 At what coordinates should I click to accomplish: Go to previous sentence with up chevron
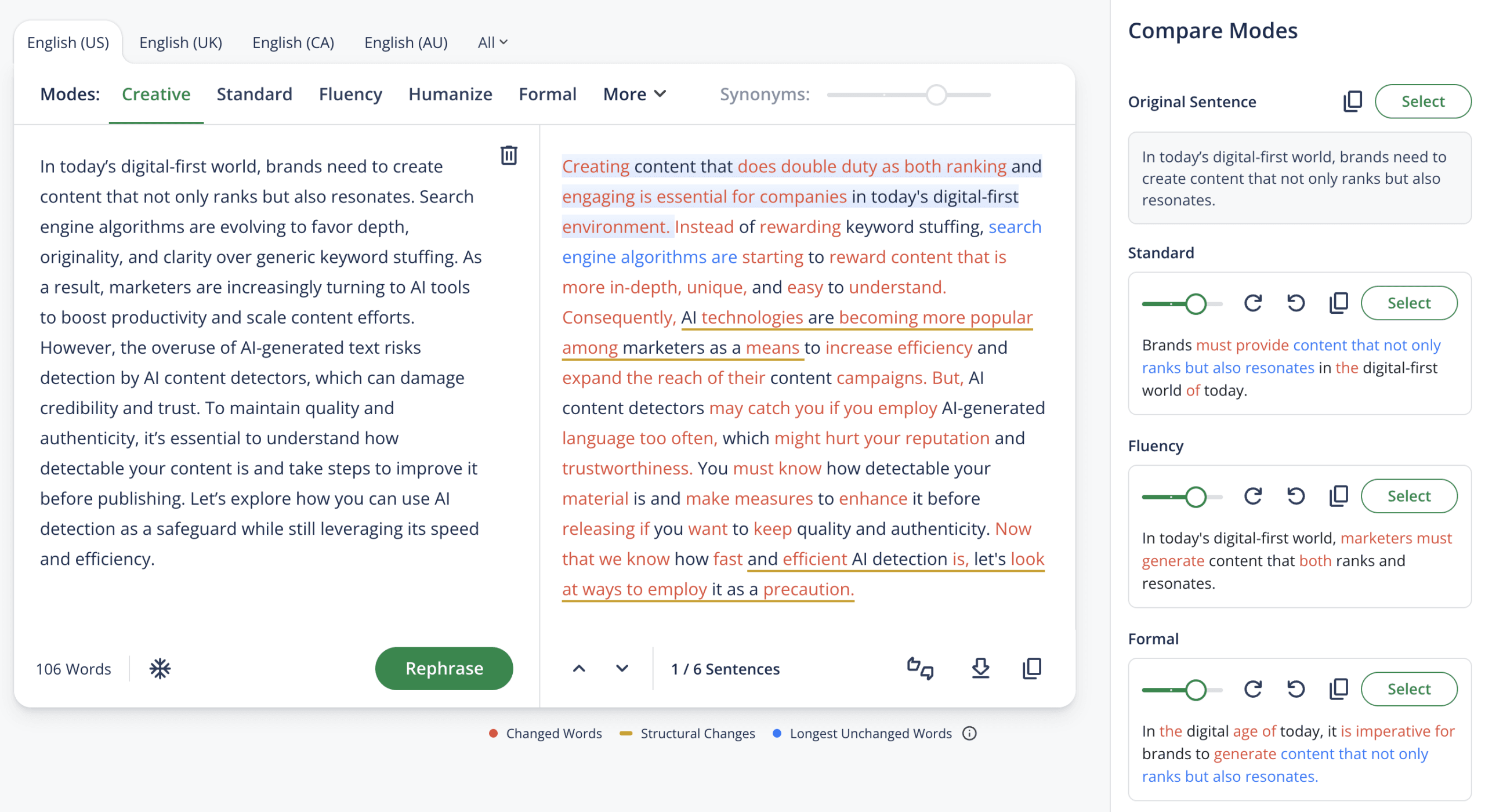click(579, 669)
